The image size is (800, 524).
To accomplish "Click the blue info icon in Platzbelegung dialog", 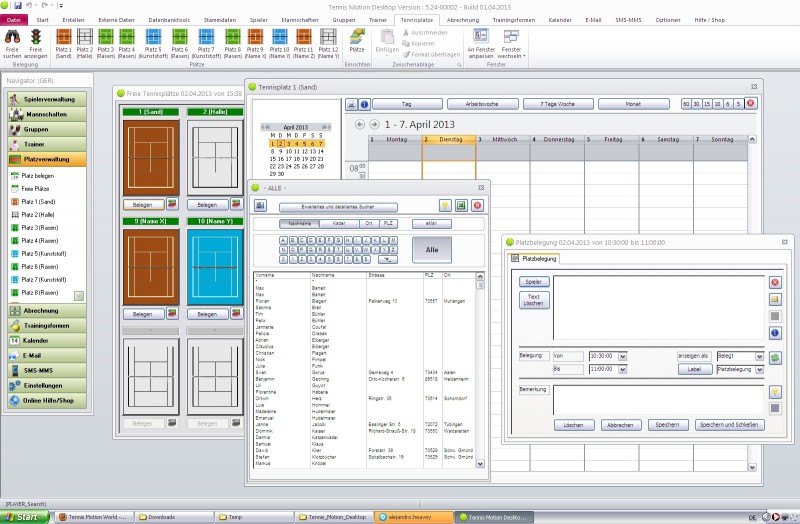I will pyautogui.click(x=775, y=332).
